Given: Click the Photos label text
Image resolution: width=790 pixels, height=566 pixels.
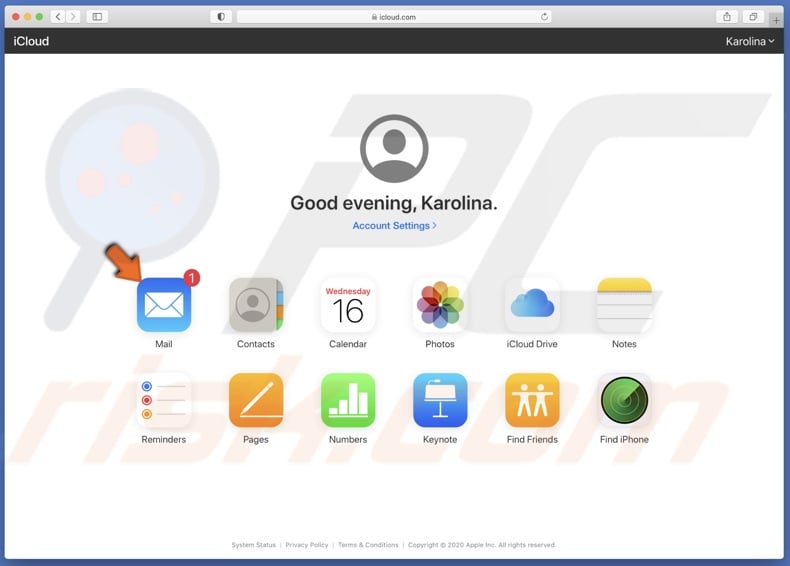Looking at the screenshot, I should [440, 344].
